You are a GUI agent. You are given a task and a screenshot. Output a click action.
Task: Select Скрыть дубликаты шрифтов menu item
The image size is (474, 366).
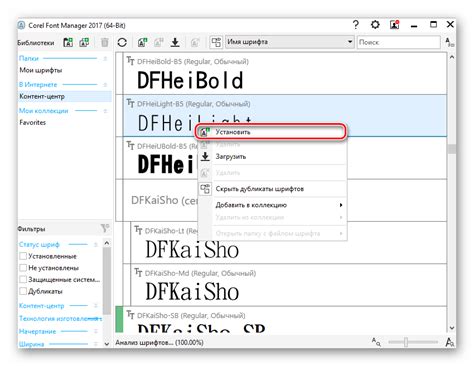click(272, 189)
